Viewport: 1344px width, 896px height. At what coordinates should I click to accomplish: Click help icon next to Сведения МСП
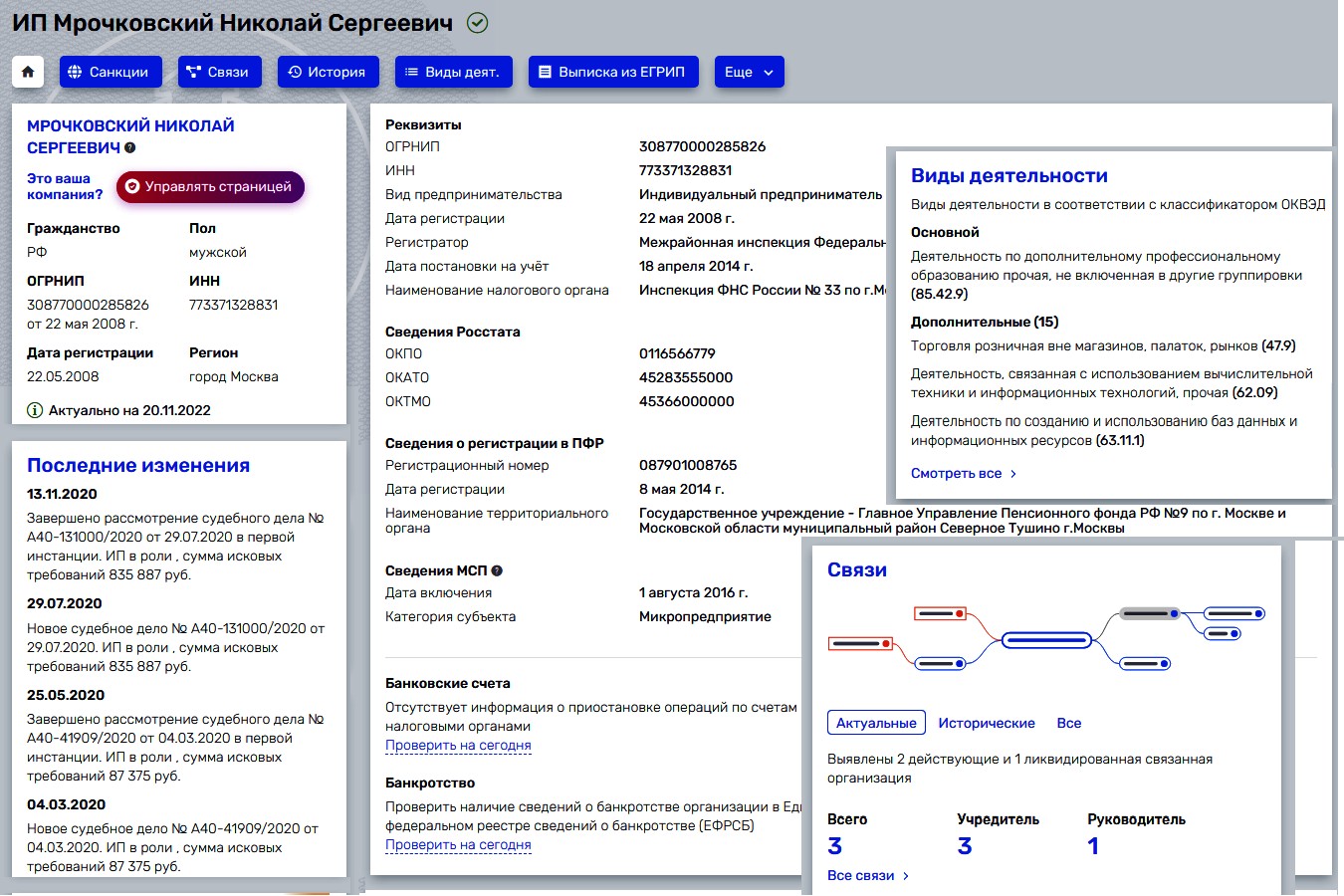click(497, 570)
